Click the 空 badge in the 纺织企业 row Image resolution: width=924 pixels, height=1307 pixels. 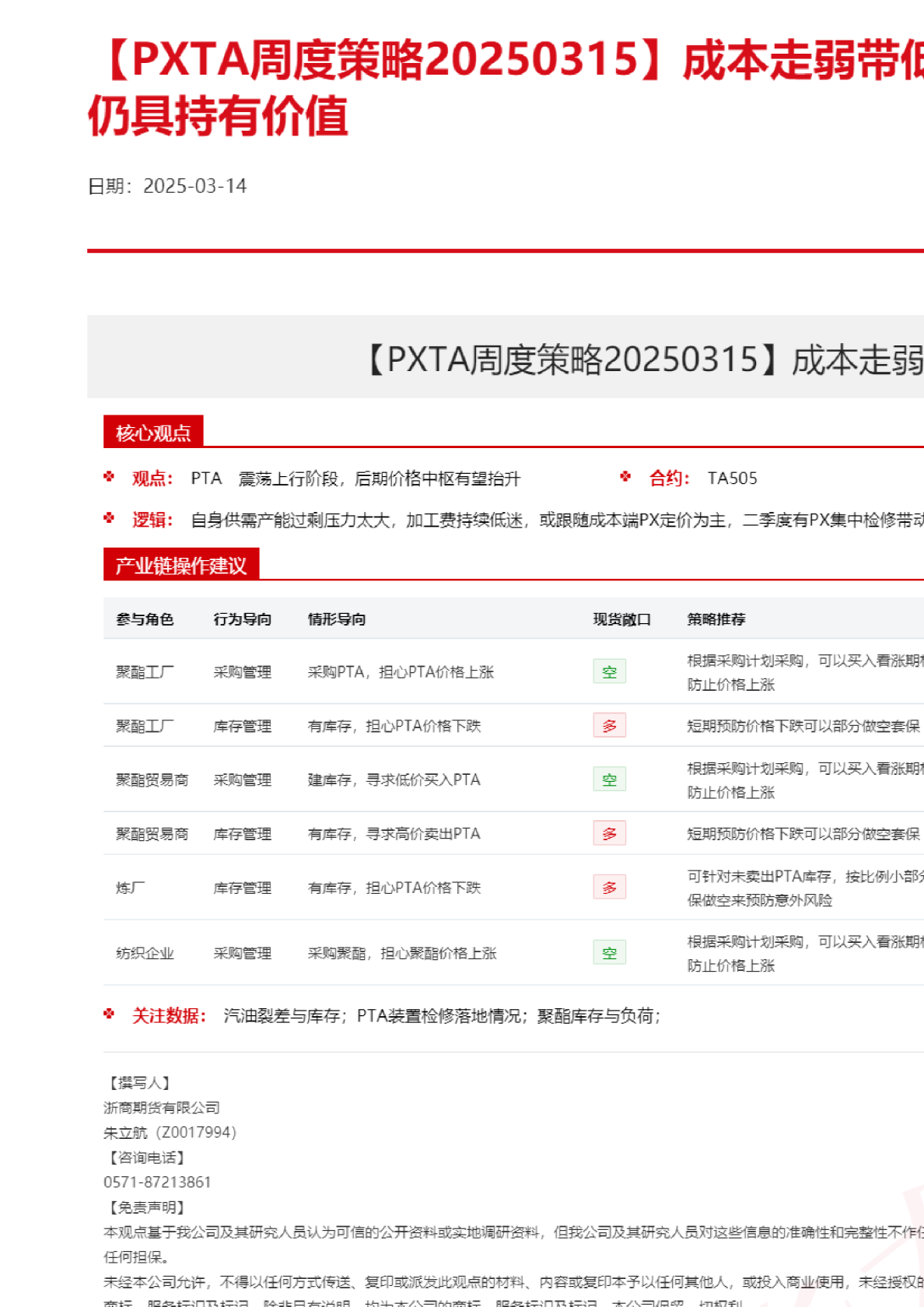tap(609, 953)
